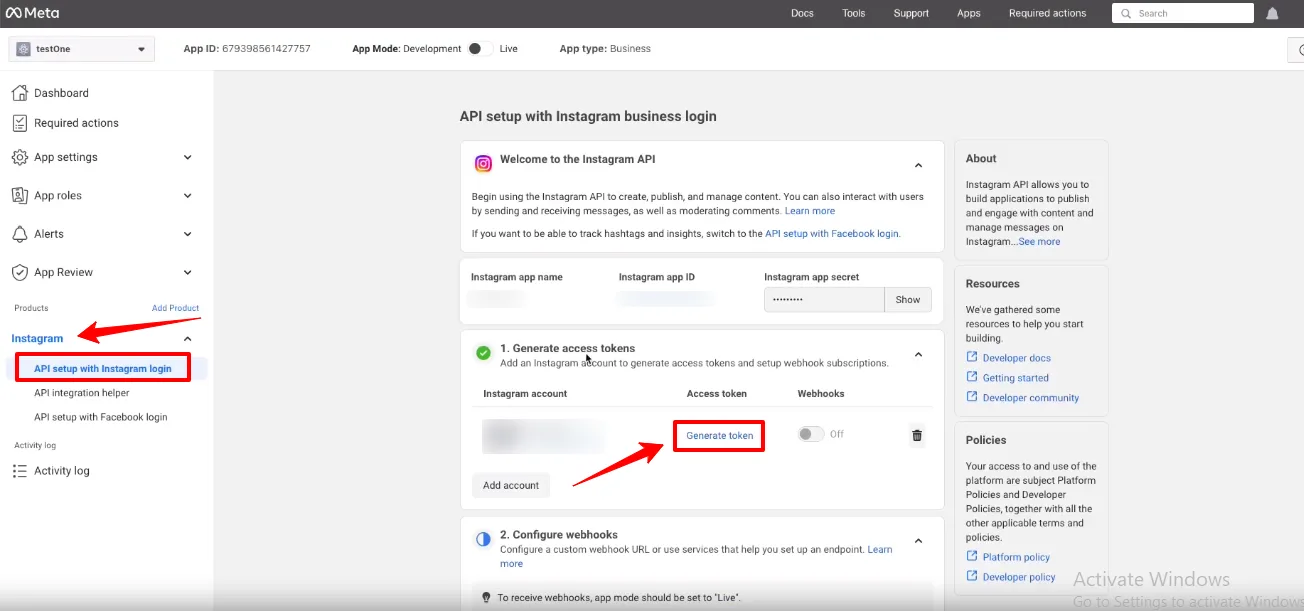The height and width of the screenshot is (611, 1304).
Task: Click the Instagram logo icon in welcome card
Action: pyautogui.click(x=483, y=164)
